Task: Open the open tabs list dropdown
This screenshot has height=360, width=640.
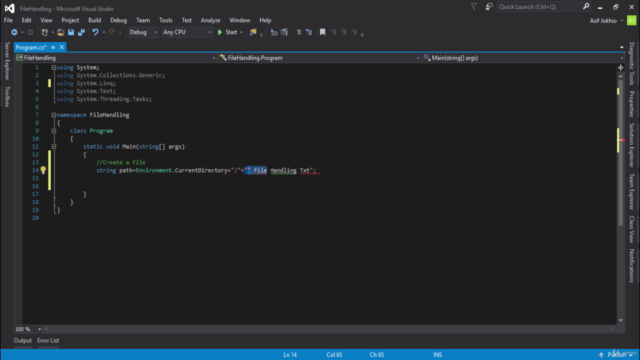Action: [x=622, y=47]
